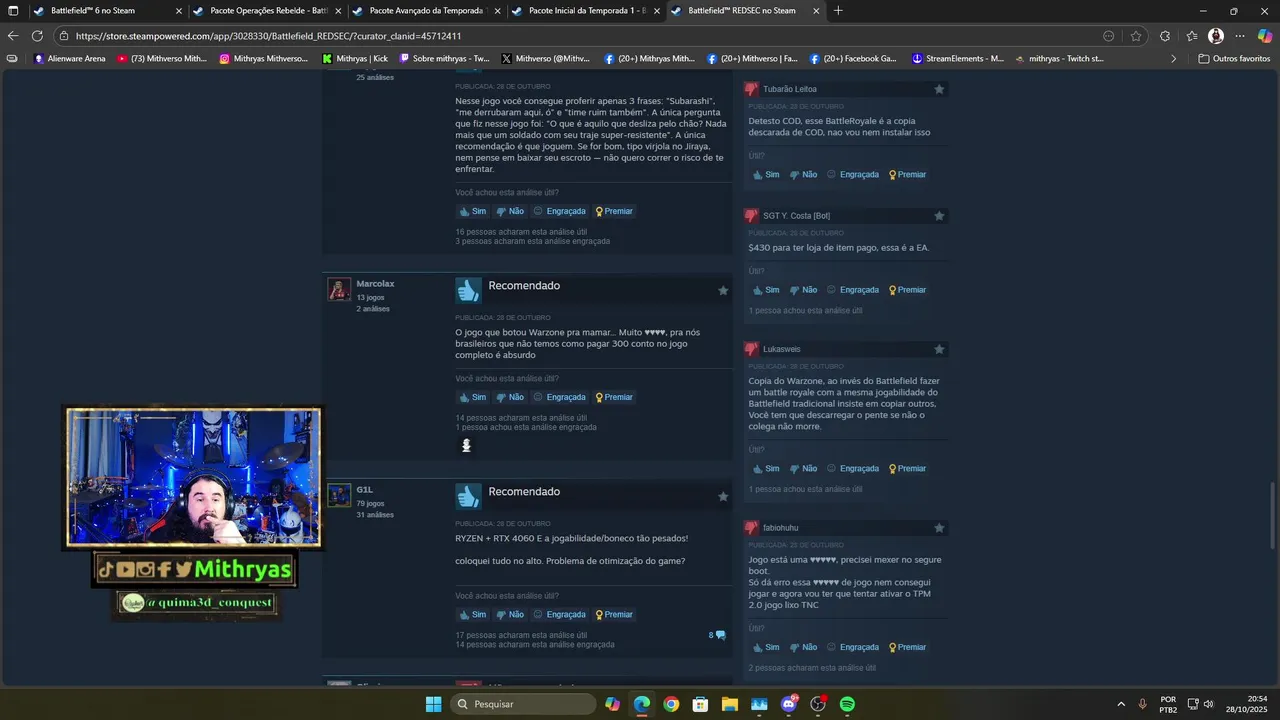Image resolution: width=1280 pixels, height=720 pixels.
Task: Switch to Pacote Avançado da Temporada tab
Action: 427,11
